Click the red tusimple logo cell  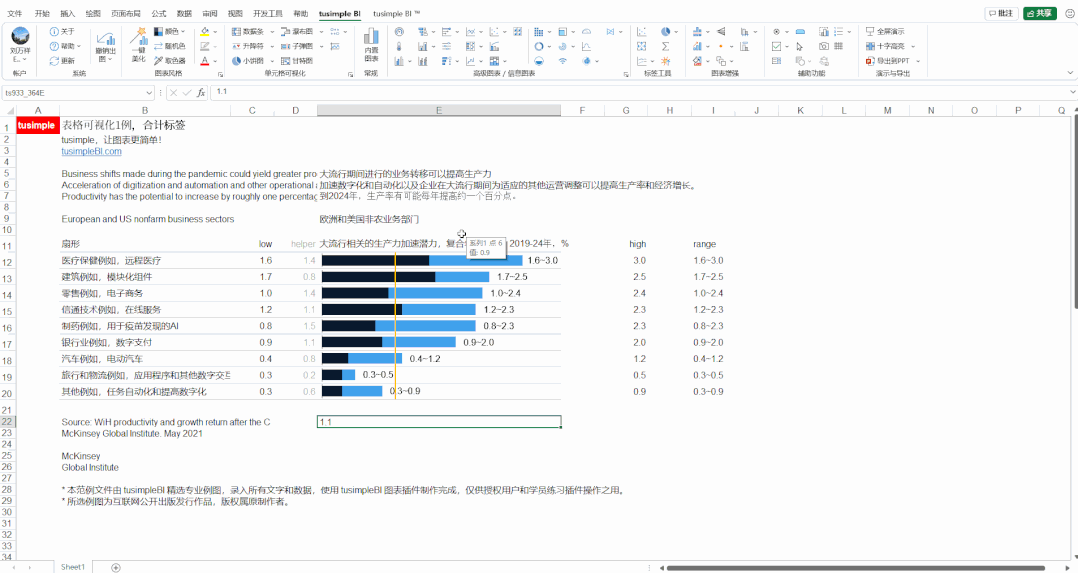[37, 125]
